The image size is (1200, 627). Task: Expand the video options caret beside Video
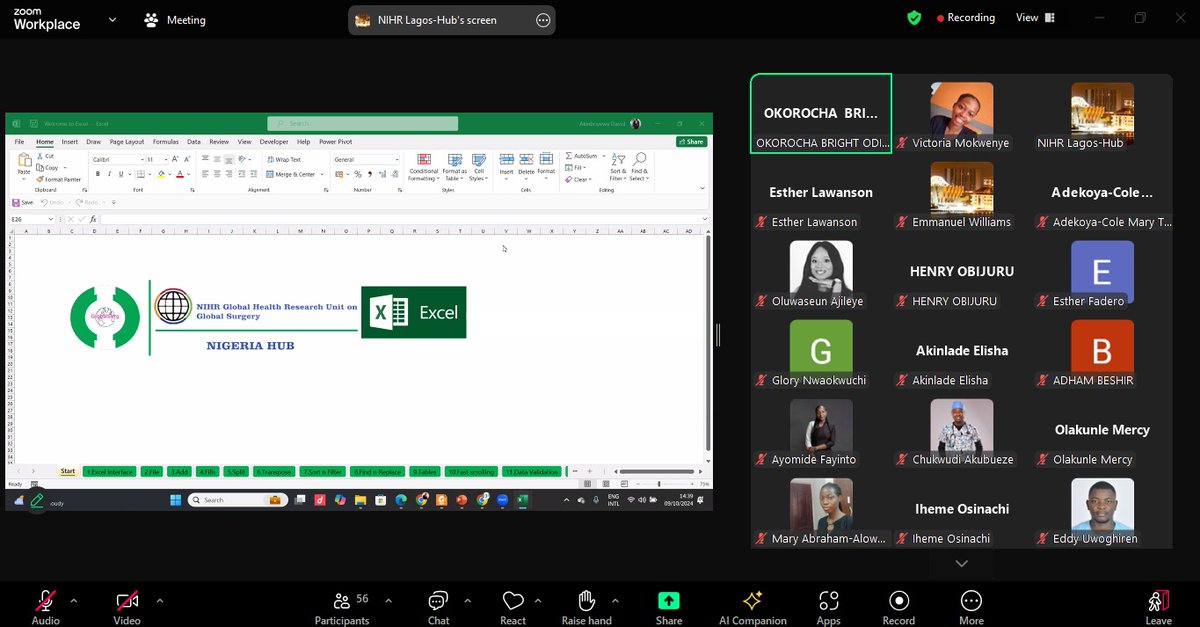[159, 601]
